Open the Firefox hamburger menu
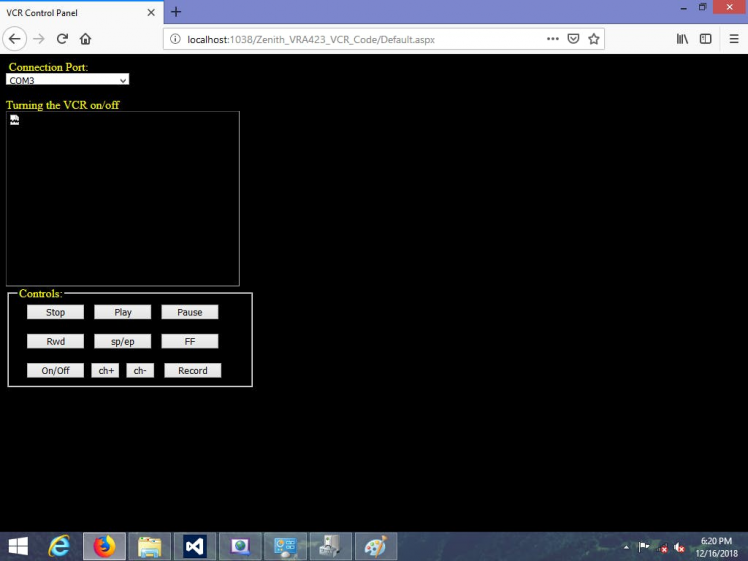This screenshot has height=561, width=748. point(734,39)
